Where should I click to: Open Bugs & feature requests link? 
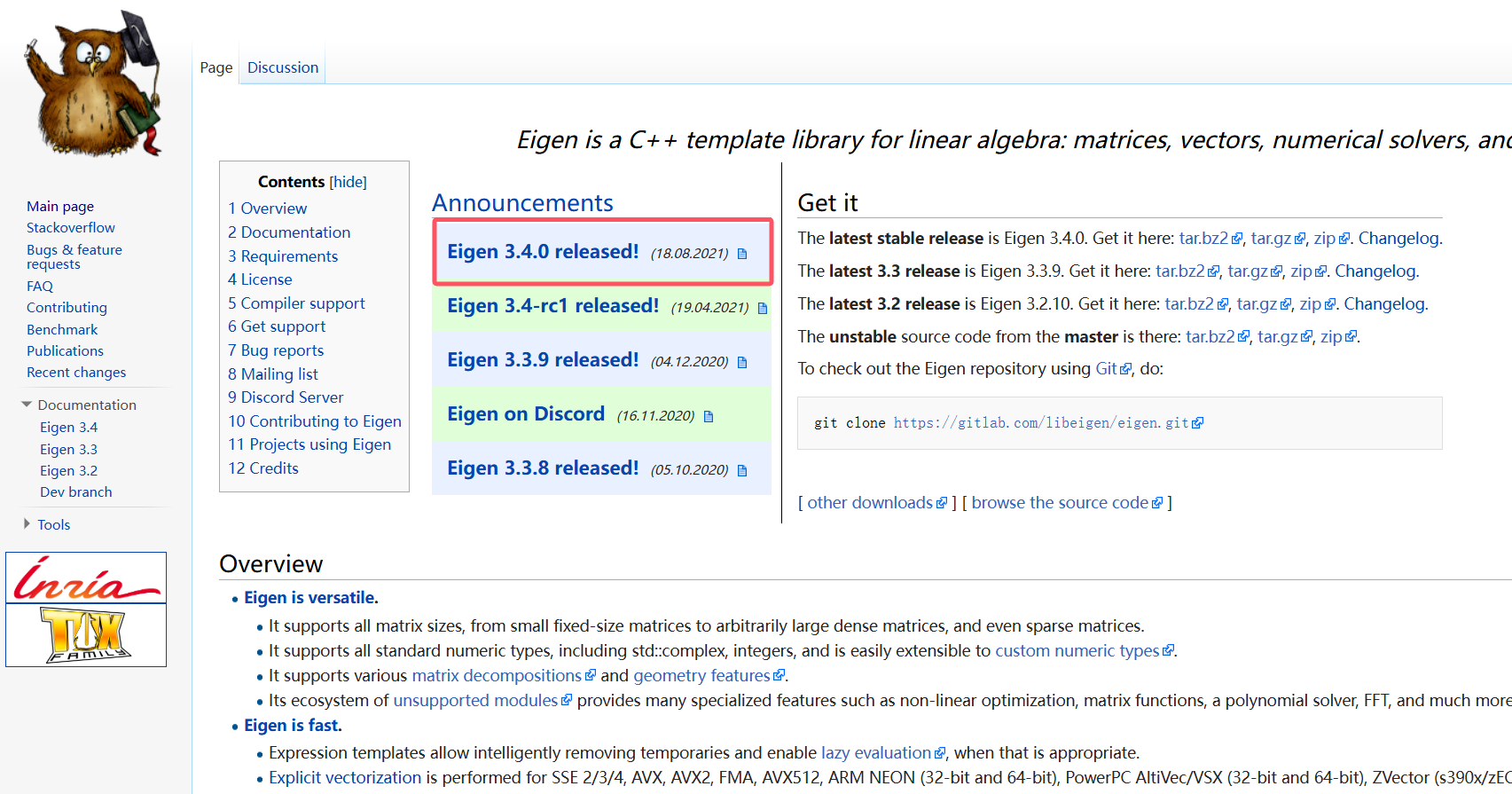pyautogui.click(x=74, y=257)
